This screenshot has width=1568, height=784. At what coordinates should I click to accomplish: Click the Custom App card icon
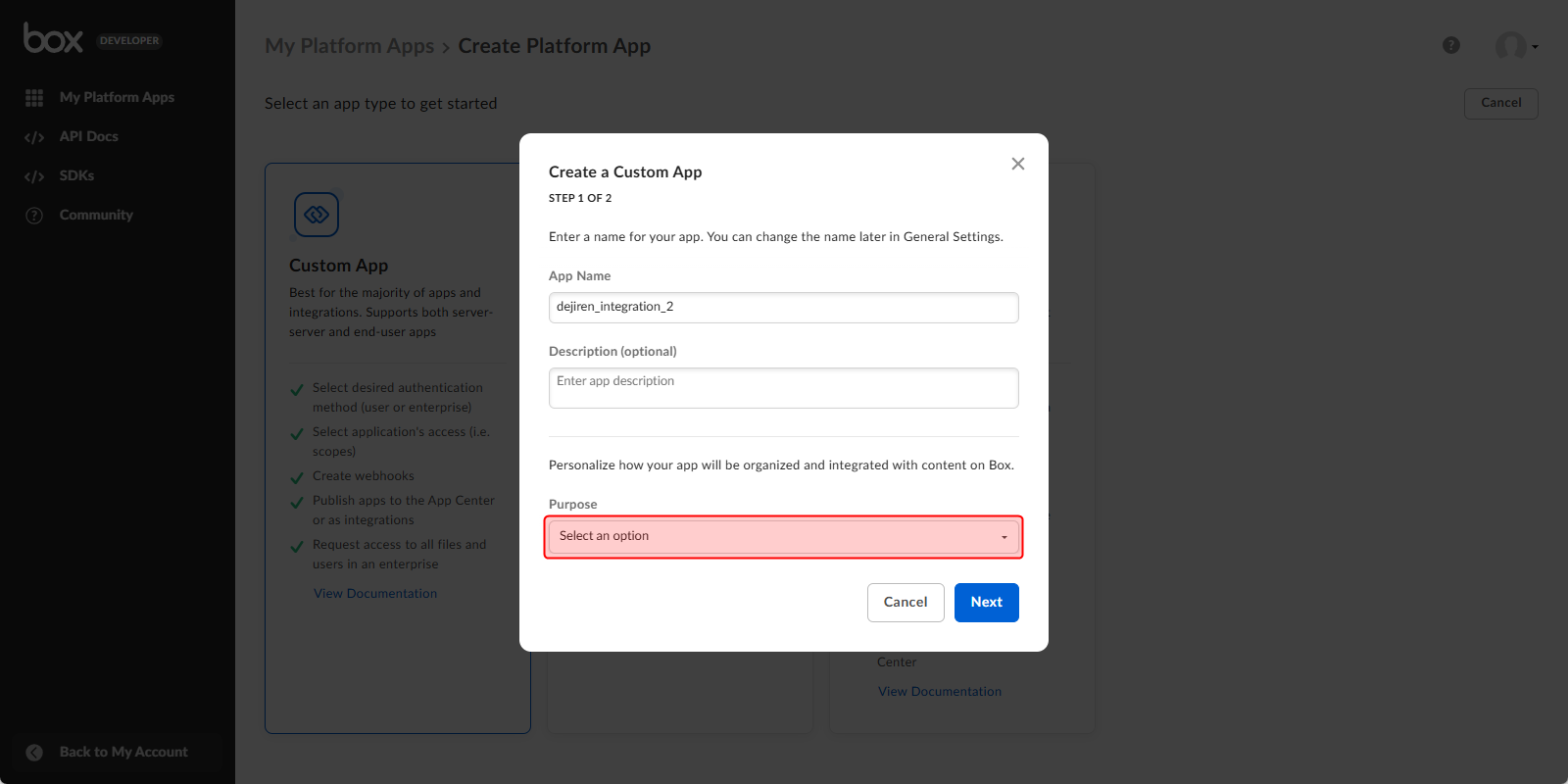(317, 215)
